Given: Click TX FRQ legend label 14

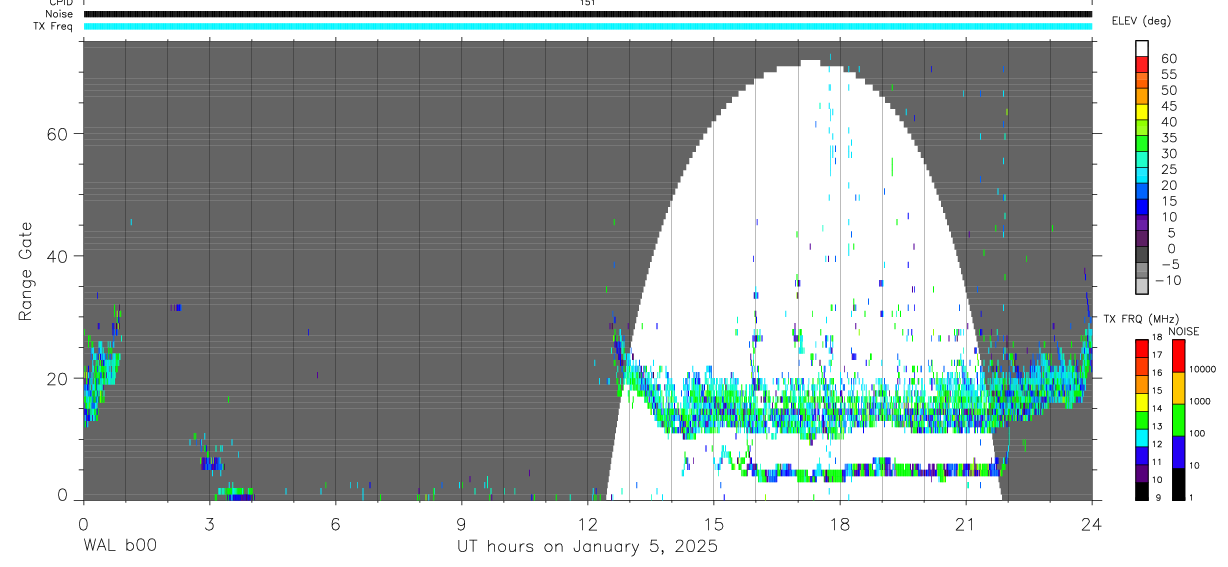Looking at the screenshot, I should [x=1158, y=408].
